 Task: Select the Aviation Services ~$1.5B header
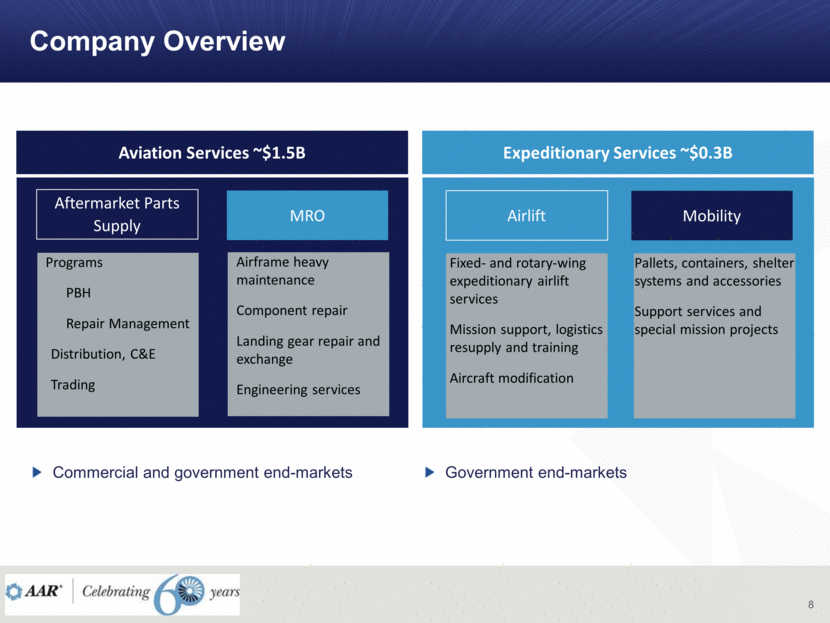[x=212, y=153]
